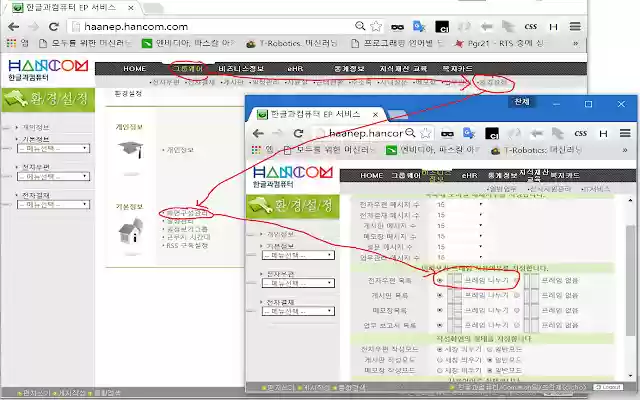This screenshot has height=400, width=640.
Task: Click the scroll-down arrow of front window scrollbar
Action: (x=631, y=376)
